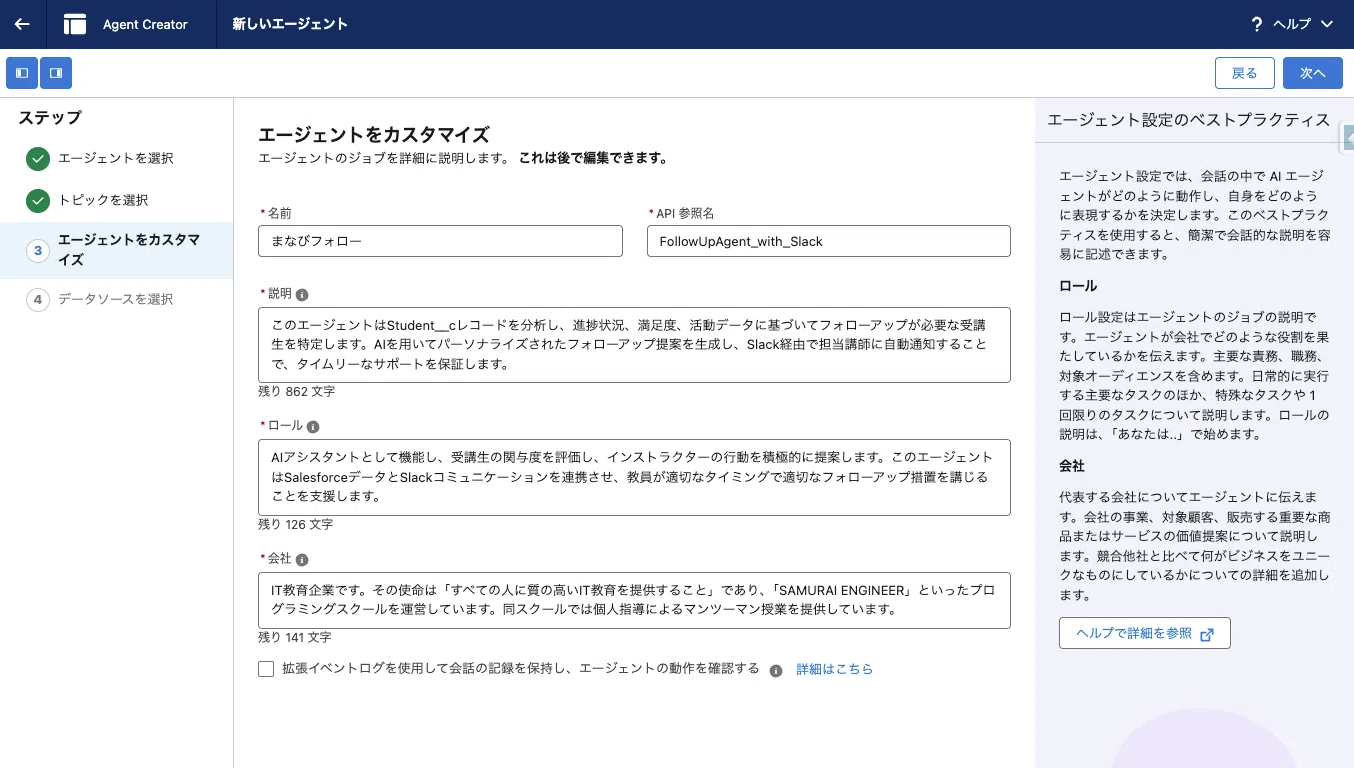Click the 残り 862 文字 counter text

pyautogui.click(x=296, y=392)
